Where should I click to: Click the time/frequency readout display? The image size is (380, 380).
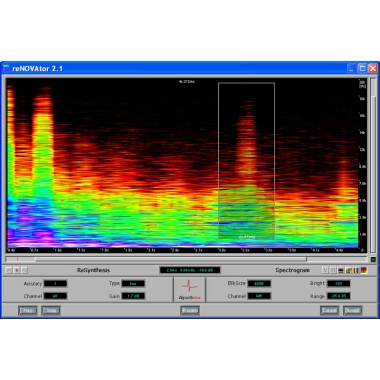tap(190, 270)
